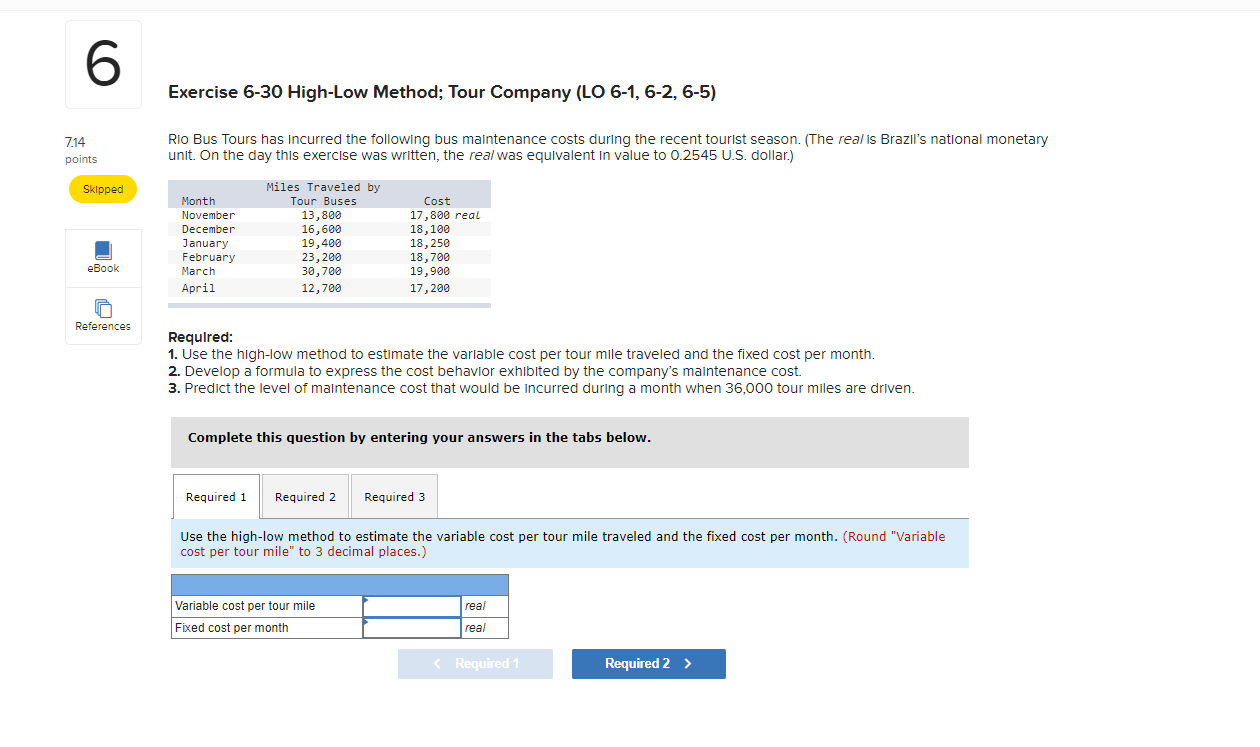This screenshot has width=1260, height=747.
Task: Click the 13,800 miles value
Action: pos(321,215)
